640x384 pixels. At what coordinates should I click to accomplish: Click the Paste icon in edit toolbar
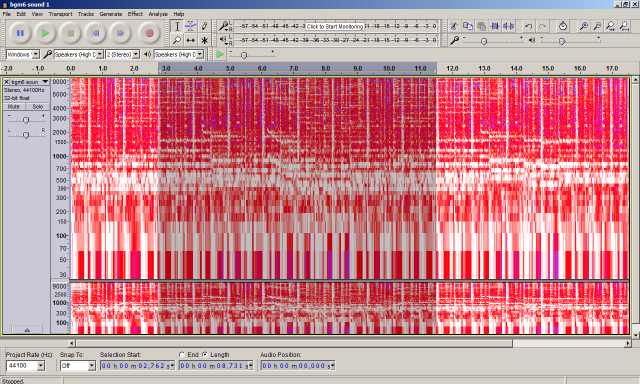[482, 27]
